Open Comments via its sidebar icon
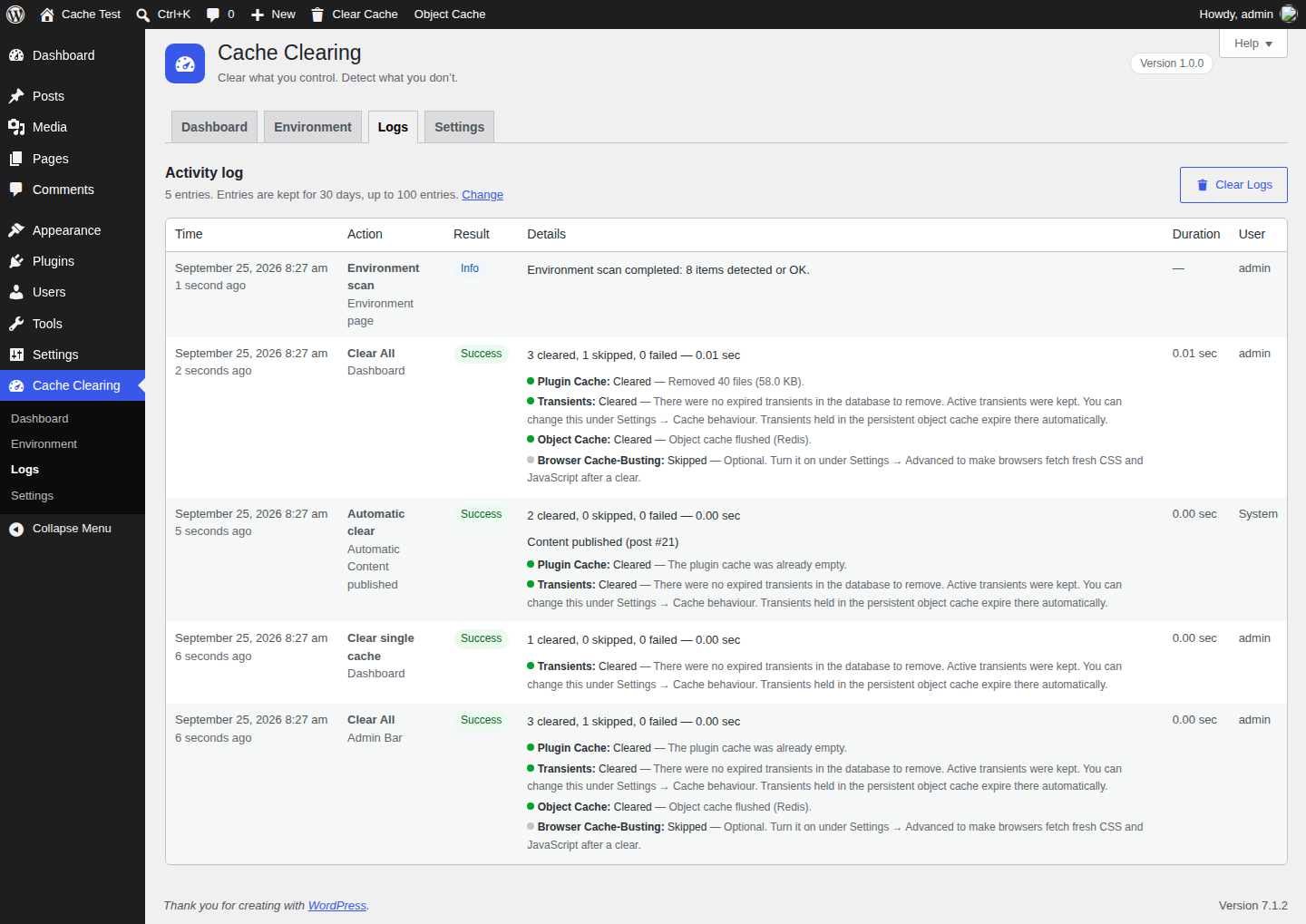The image size is (1306, 924). [x=16, y=190]
